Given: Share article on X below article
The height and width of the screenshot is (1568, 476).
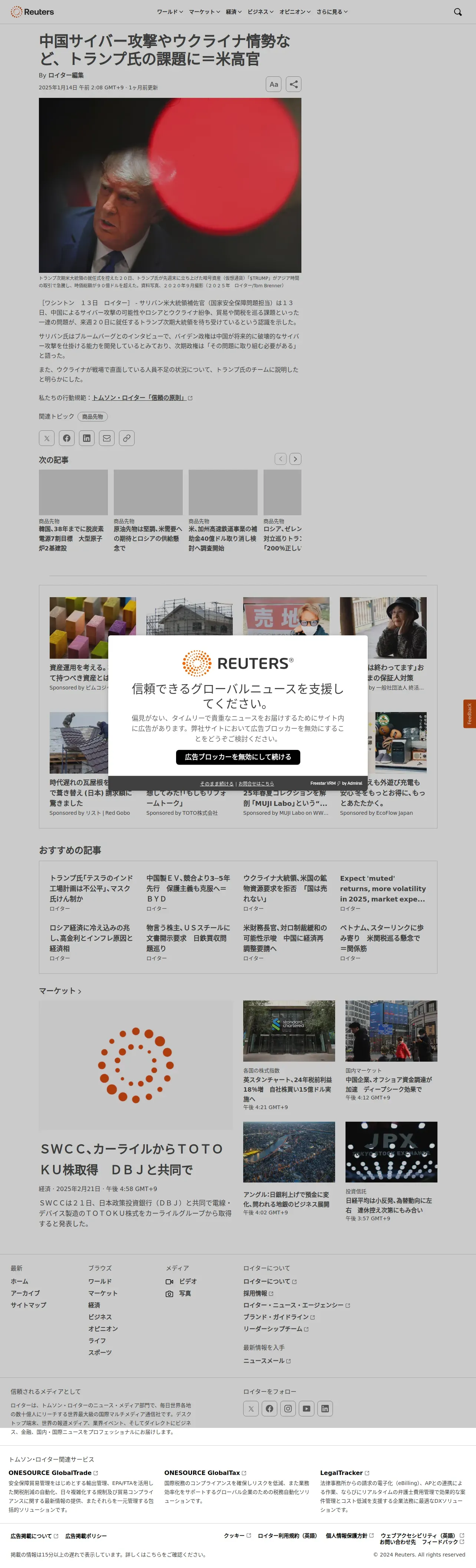Looking at the screenshot, I should (47, 438).
